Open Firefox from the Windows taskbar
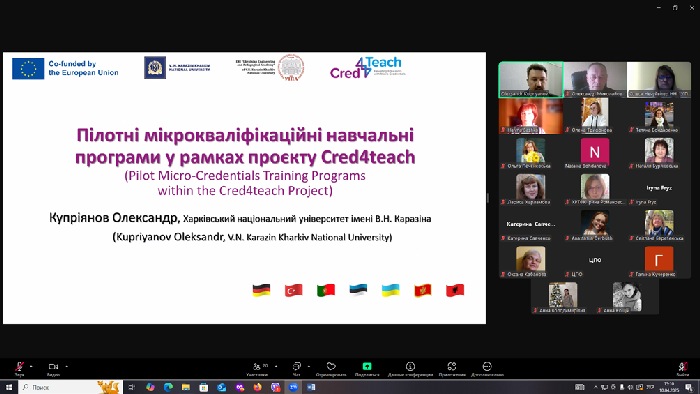 [258, 387]
